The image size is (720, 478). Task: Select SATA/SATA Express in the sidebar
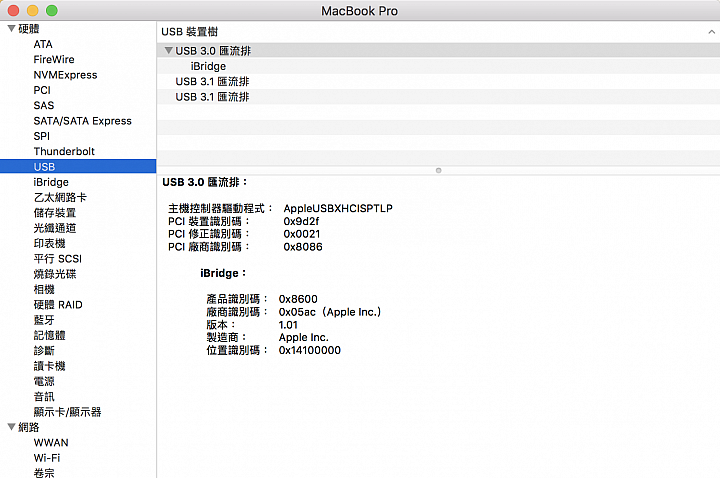(83, 121)
